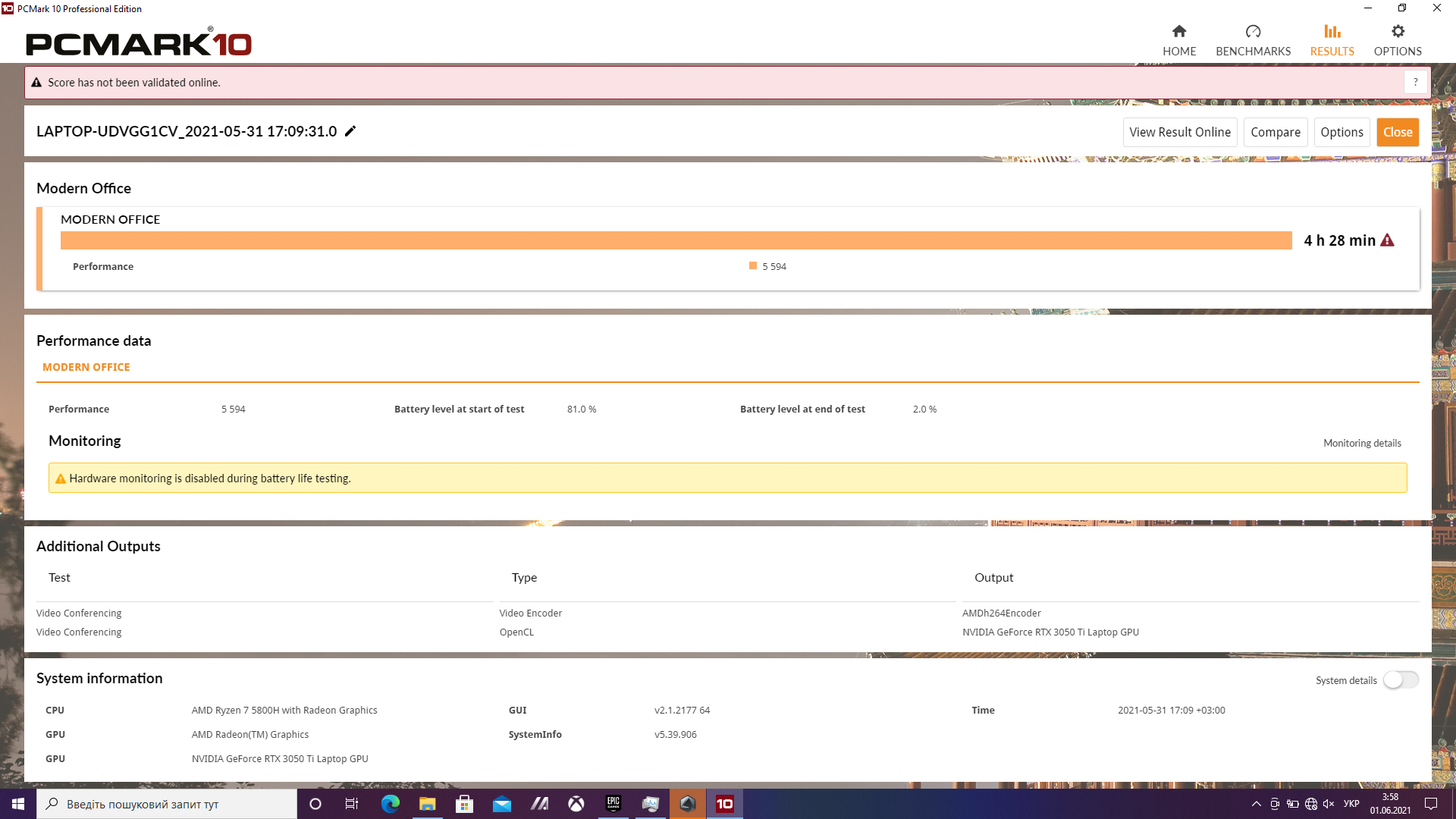Click the volume muted tray icon

pyautogui.click(x=1329, y=804)
